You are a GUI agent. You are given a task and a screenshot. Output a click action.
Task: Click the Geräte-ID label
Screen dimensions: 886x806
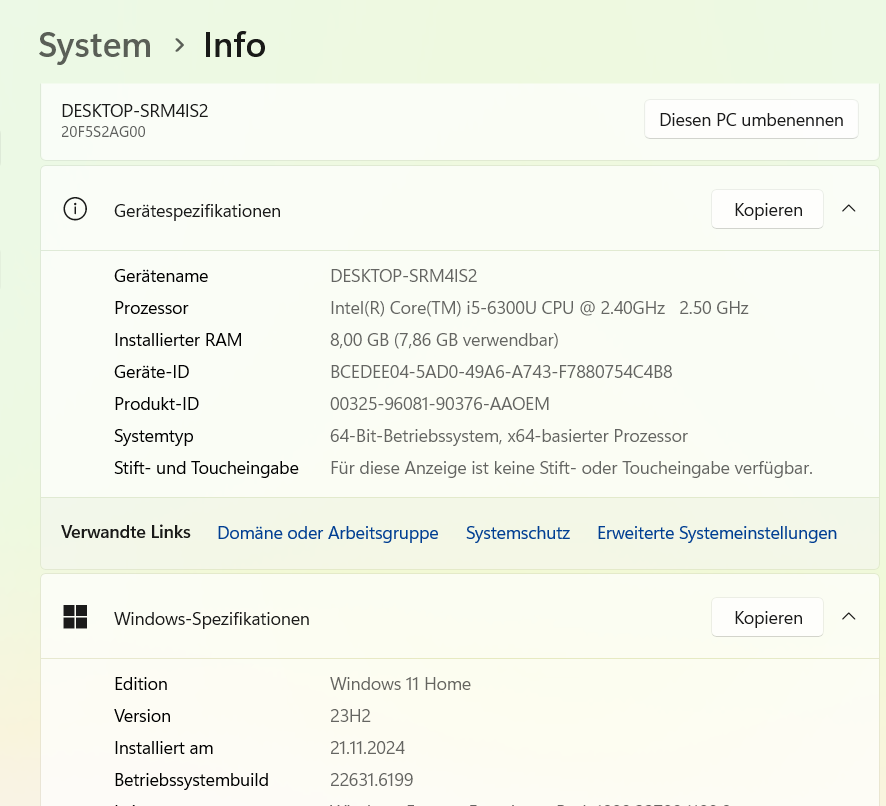pyautogui.click(x=151, y=372)
